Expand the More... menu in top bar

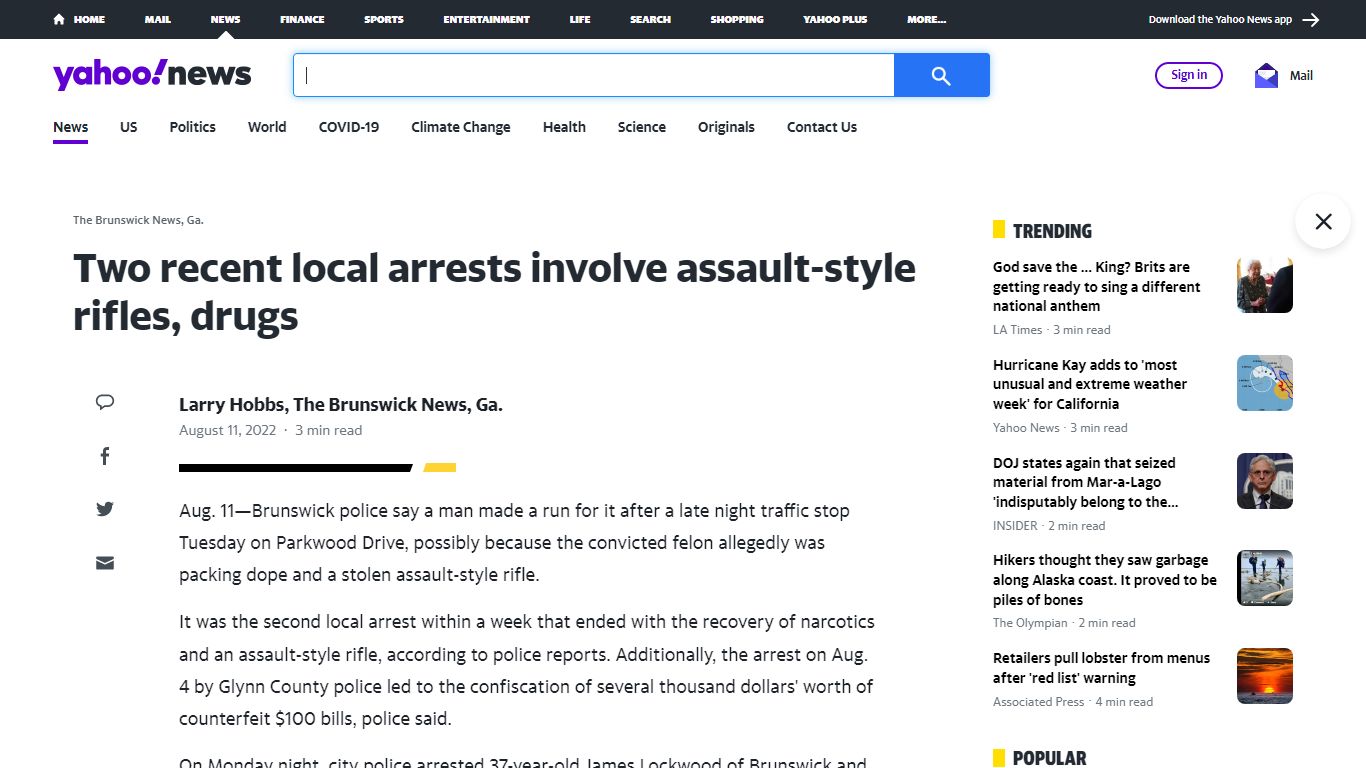click(926, 19)
